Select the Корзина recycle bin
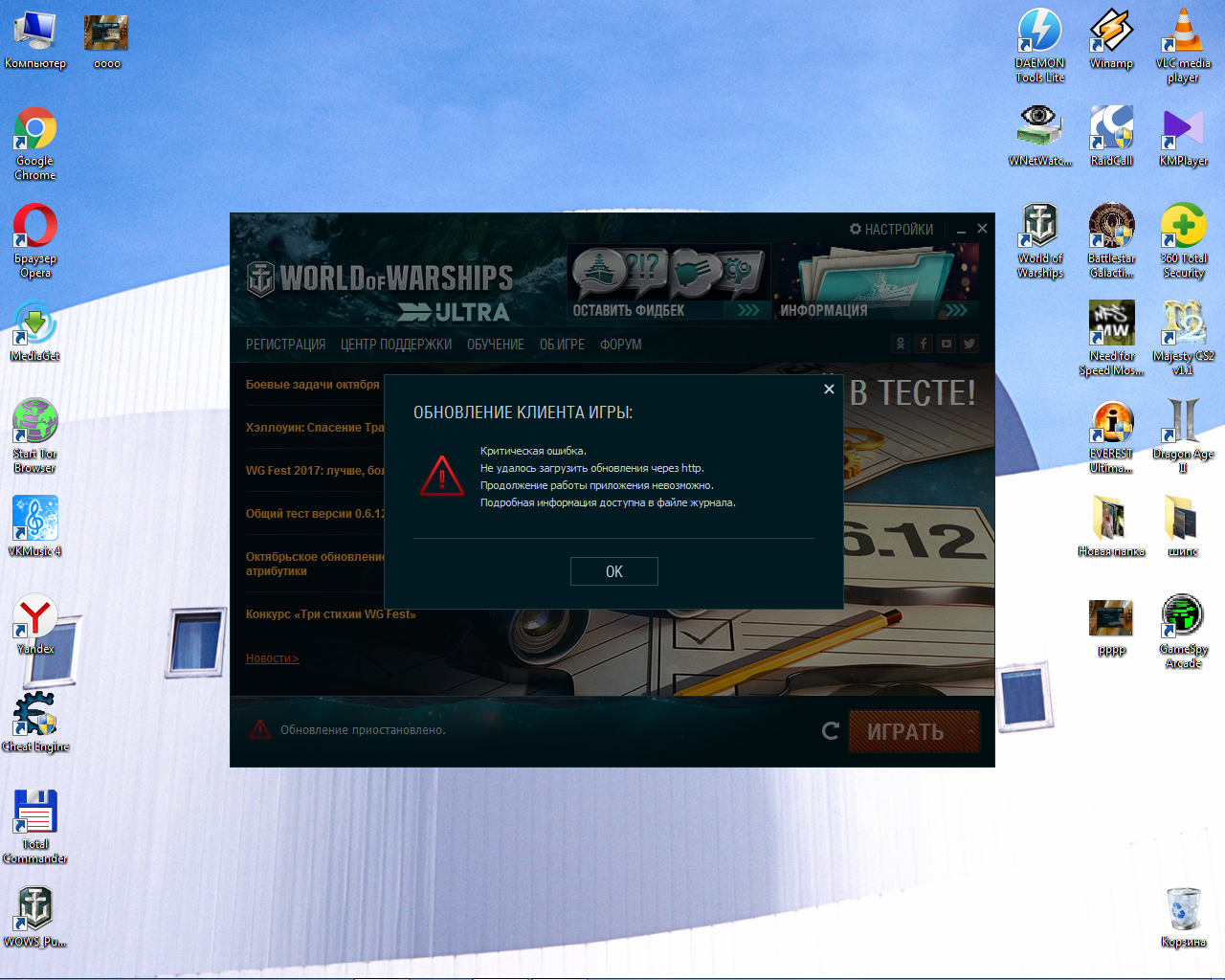 click(1183, 917)
